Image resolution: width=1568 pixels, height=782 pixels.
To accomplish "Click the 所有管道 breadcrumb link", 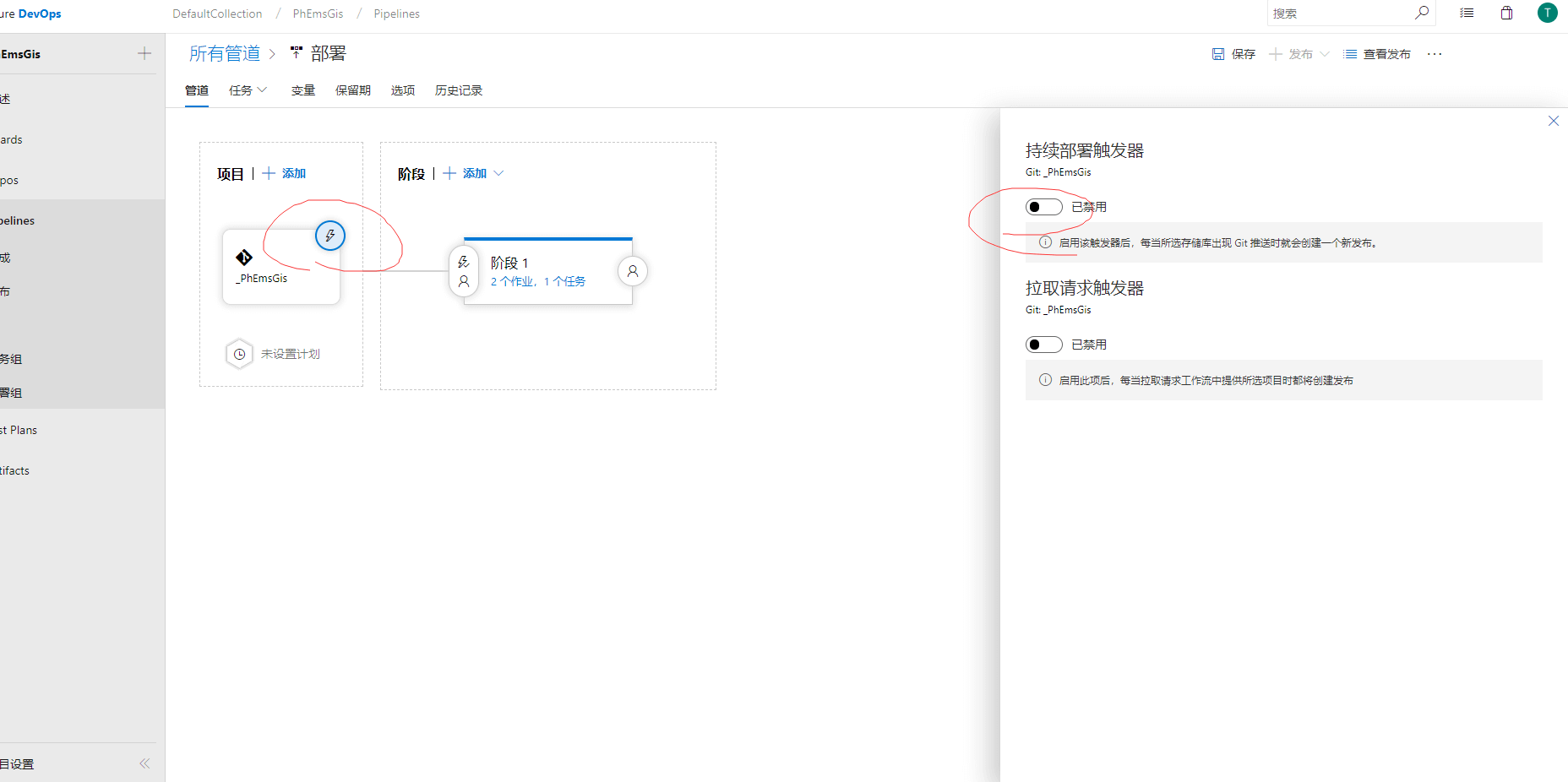I will pos(225,54).
